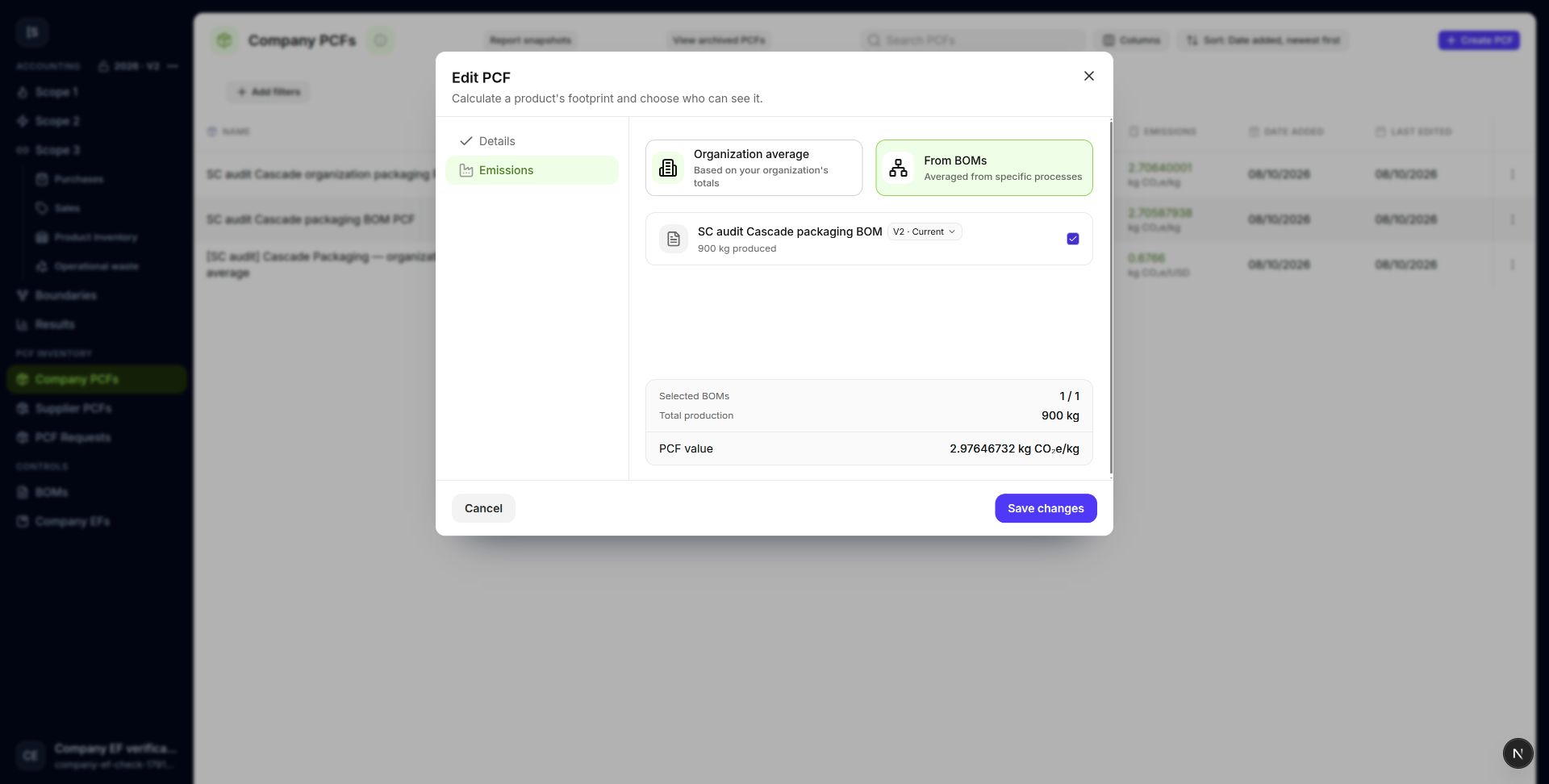Viewport: 1549px width, 784px height.
Task: Click the BOM document icon
Action: [x=674, y=239]
